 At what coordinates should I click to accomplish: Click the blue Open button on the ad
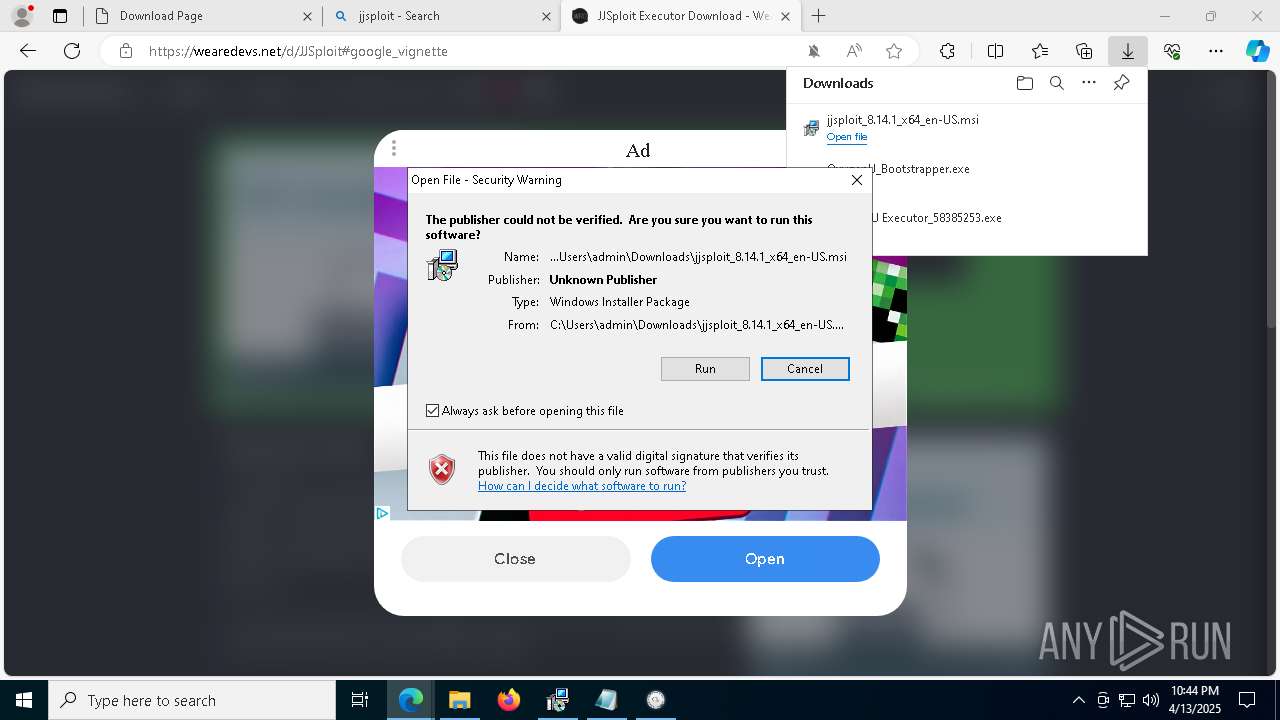765,559
